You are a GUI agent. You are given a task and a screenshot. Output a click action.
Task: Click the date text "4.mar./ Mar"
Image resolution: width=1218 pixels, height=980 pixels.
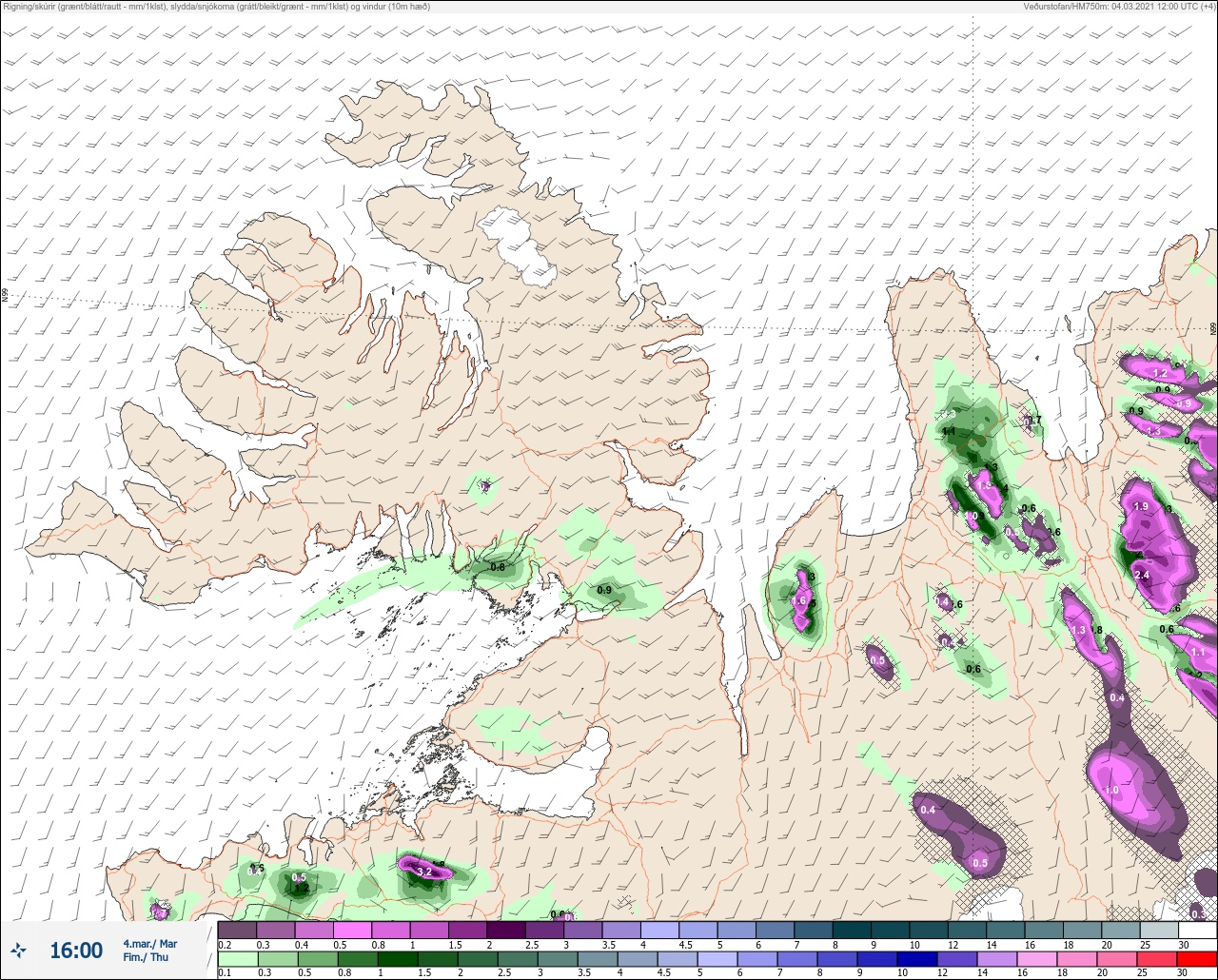click(150, 944)
